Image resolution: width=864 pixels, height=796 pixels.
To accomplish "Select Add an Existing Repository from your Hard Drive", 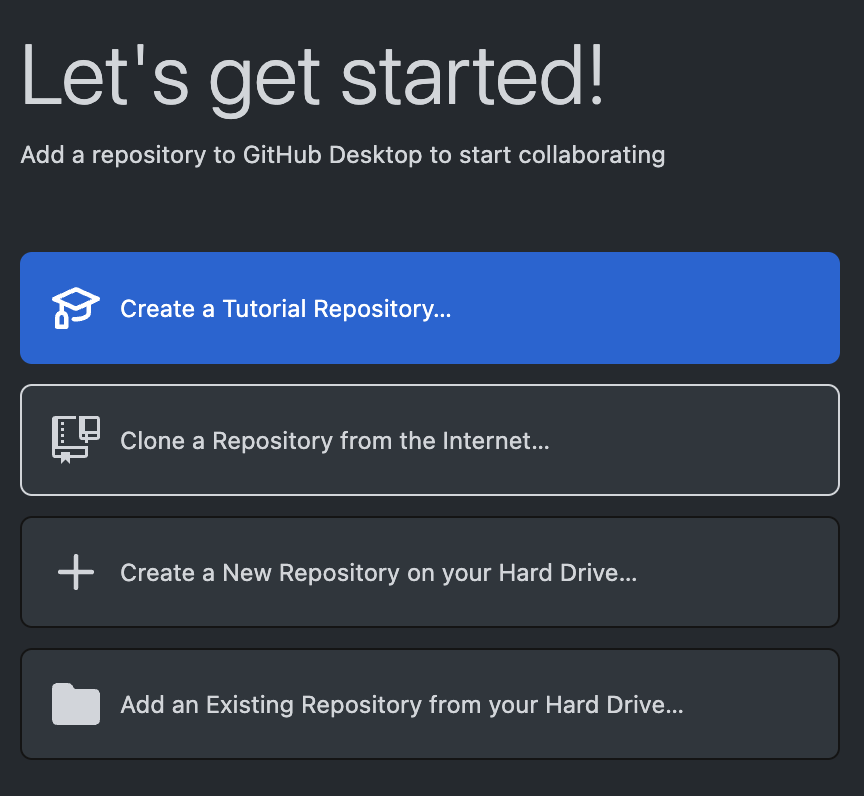I will tap(430, 704).
